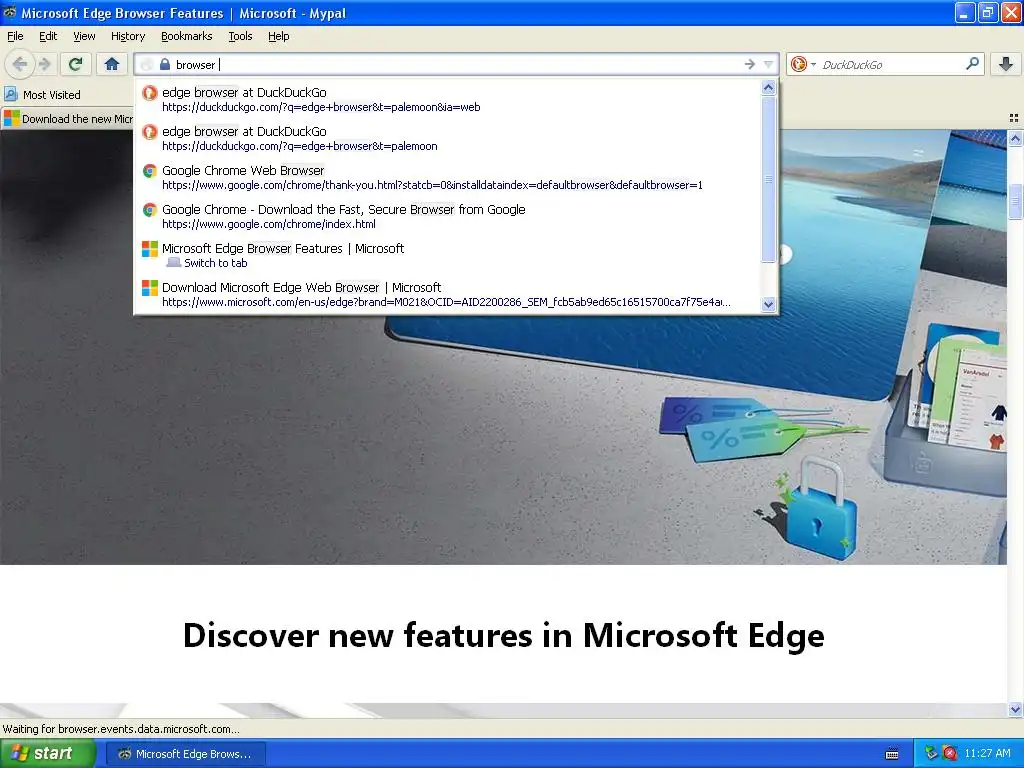Image resolution: width=1024 pixels, height=768 pixels.
Task: Choose the 'Google Chrome Web Browser' suggestion
Action: click(x=447, y=178)
